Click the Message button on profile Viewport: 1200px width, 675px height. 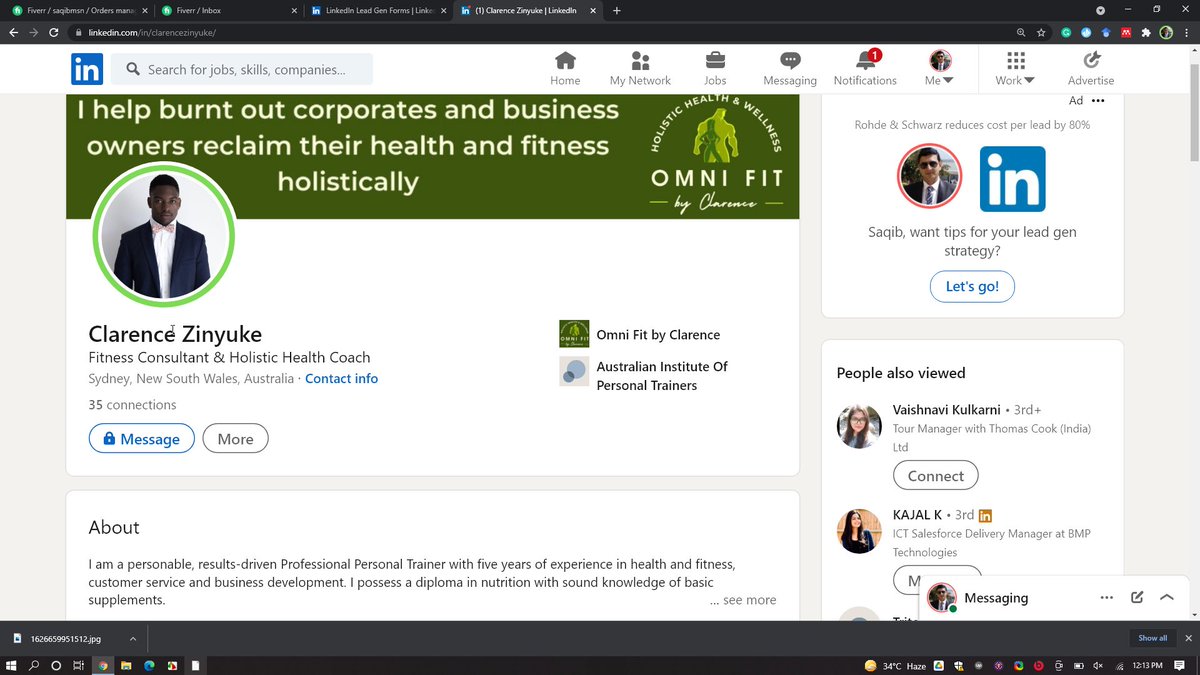point(141,438)
